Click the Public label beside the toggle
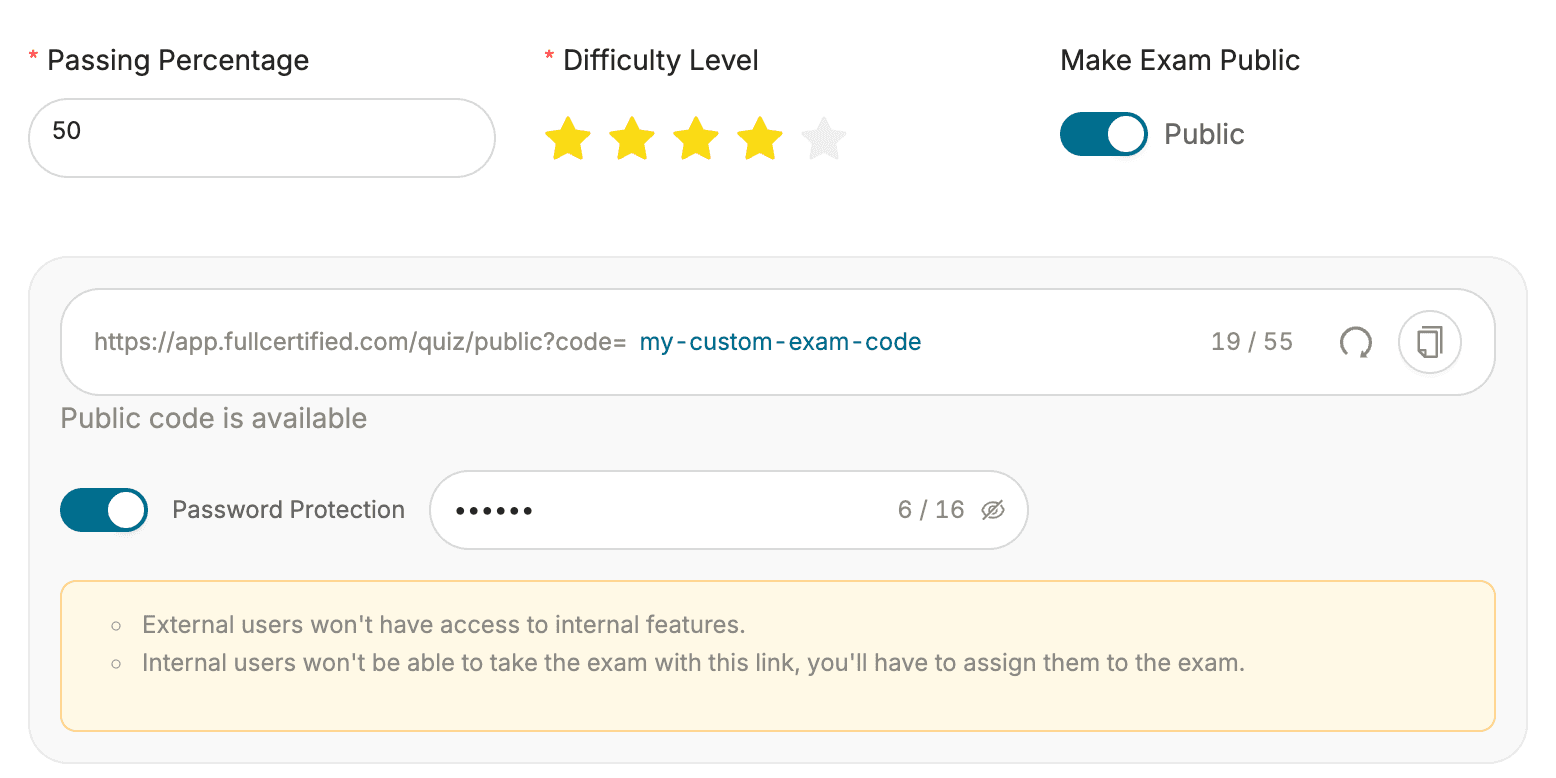This screenshot has height=778, width=1556. pos(1204,134)
